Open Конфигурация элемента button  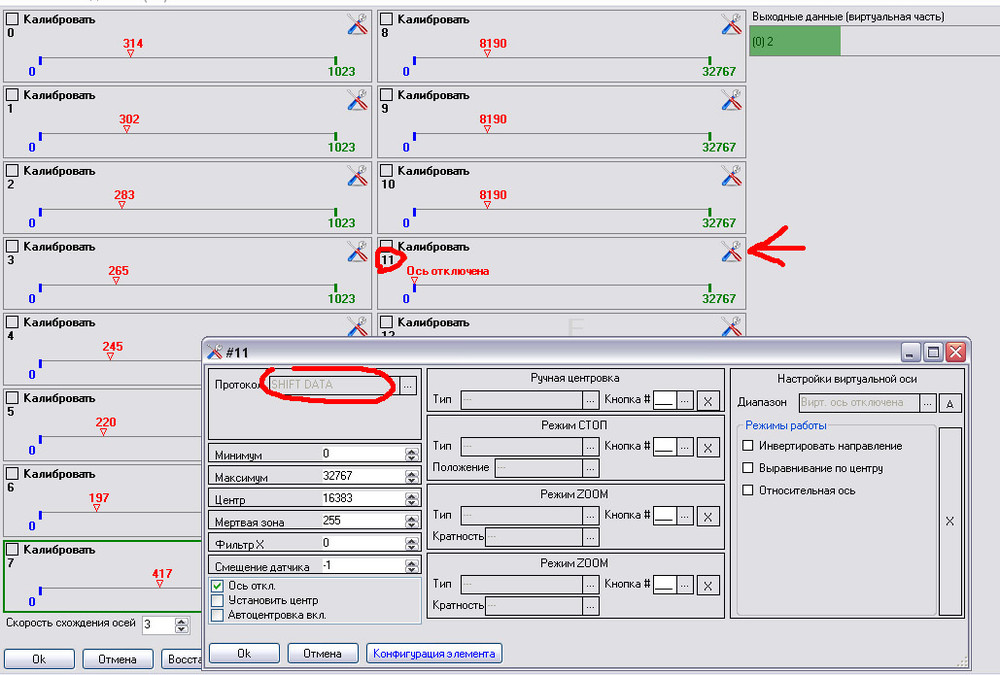[x=434, y=653]
